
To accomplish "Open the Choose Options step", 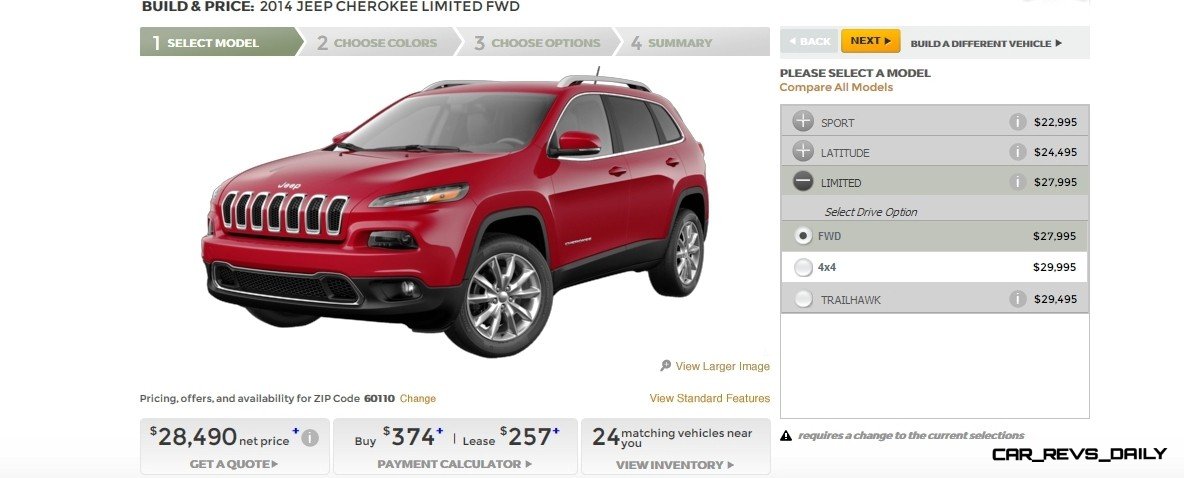I will click(538, 42).
